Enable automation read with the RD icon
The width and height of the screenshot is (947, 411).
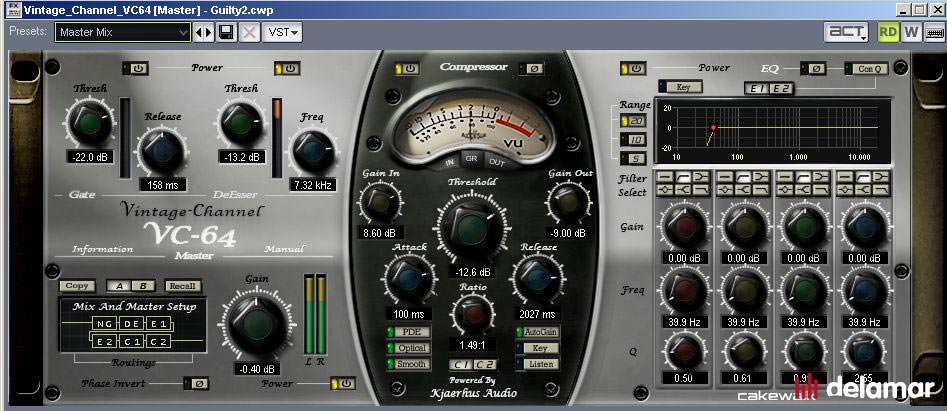[887, 32]
